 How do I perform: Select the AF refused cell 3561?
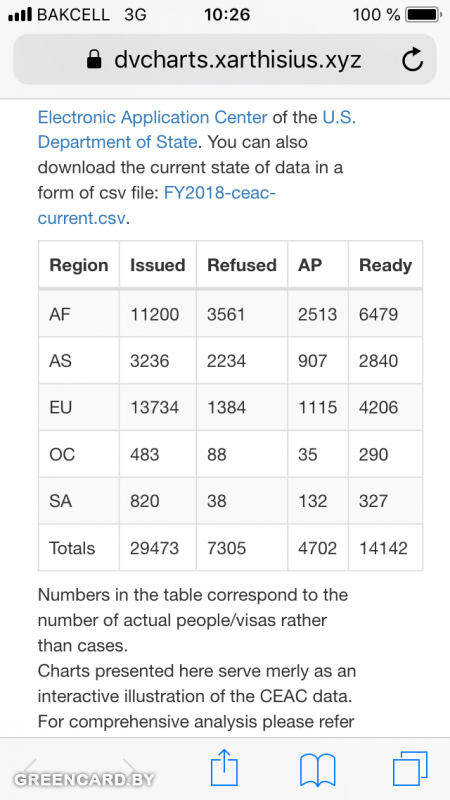tap(226, 314)
